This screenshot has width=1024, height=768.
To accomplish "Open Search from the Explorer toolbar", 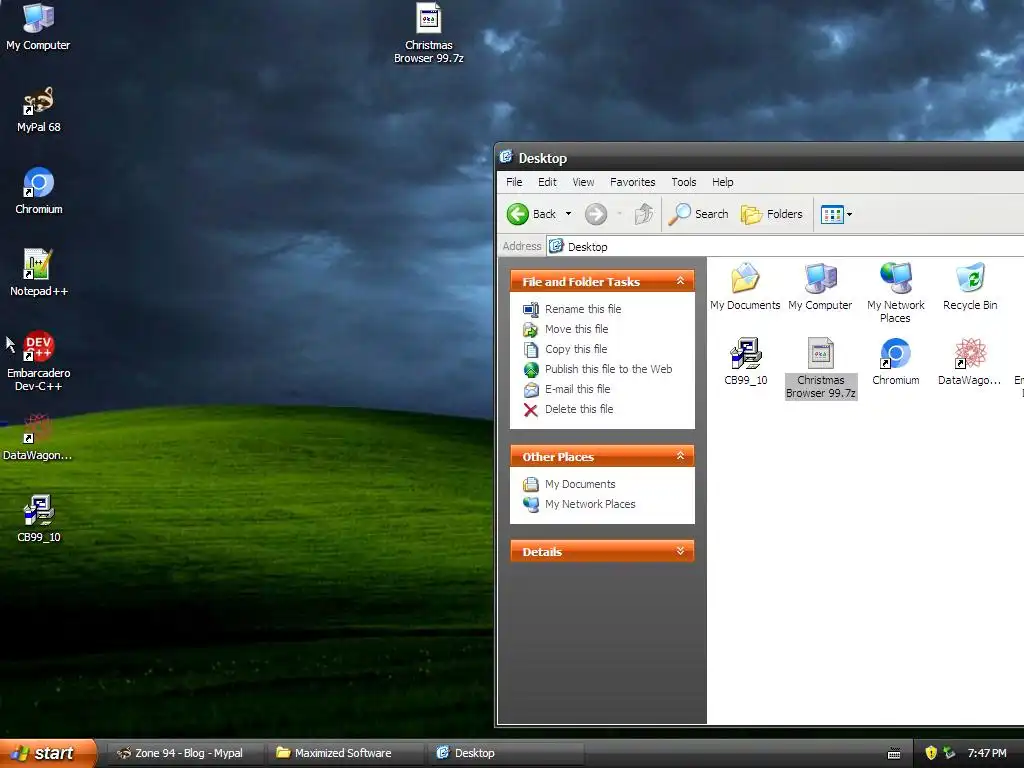I will pos(699,214).
